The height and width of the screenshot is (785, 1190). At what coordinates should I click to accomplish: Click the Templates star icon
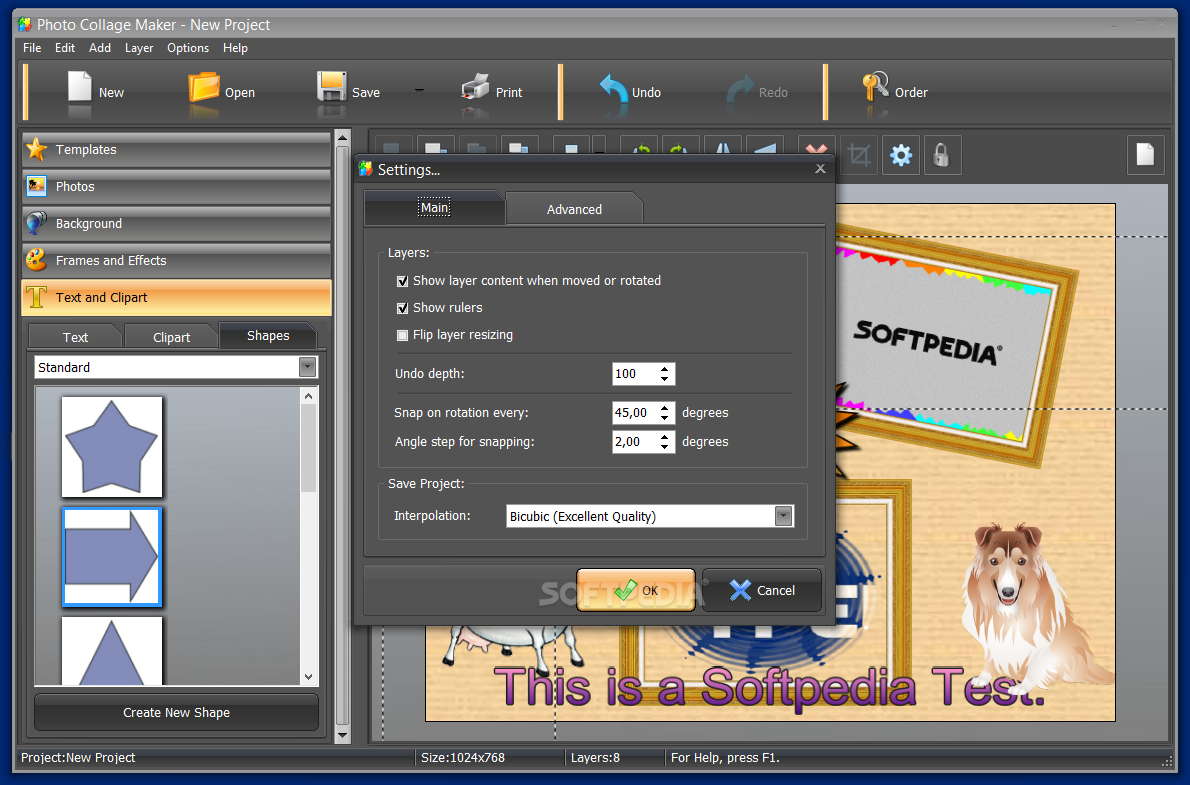tap(36, 149)
